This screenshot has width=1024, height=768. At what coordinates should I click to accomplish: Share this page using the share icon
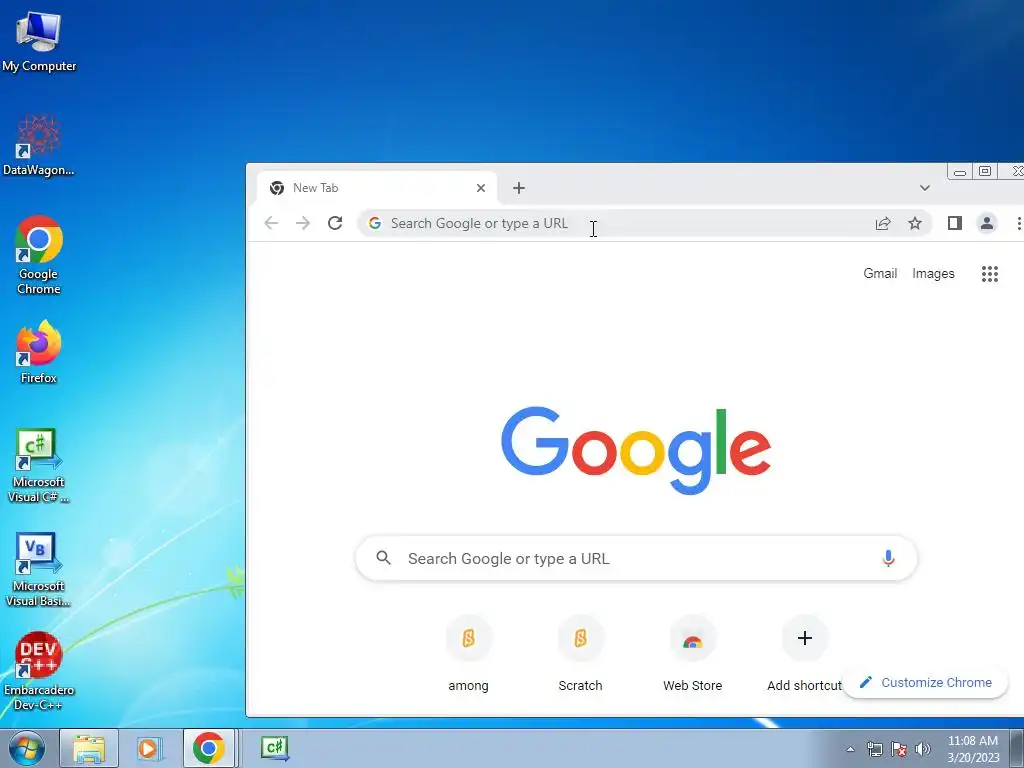tap(883, 223)
